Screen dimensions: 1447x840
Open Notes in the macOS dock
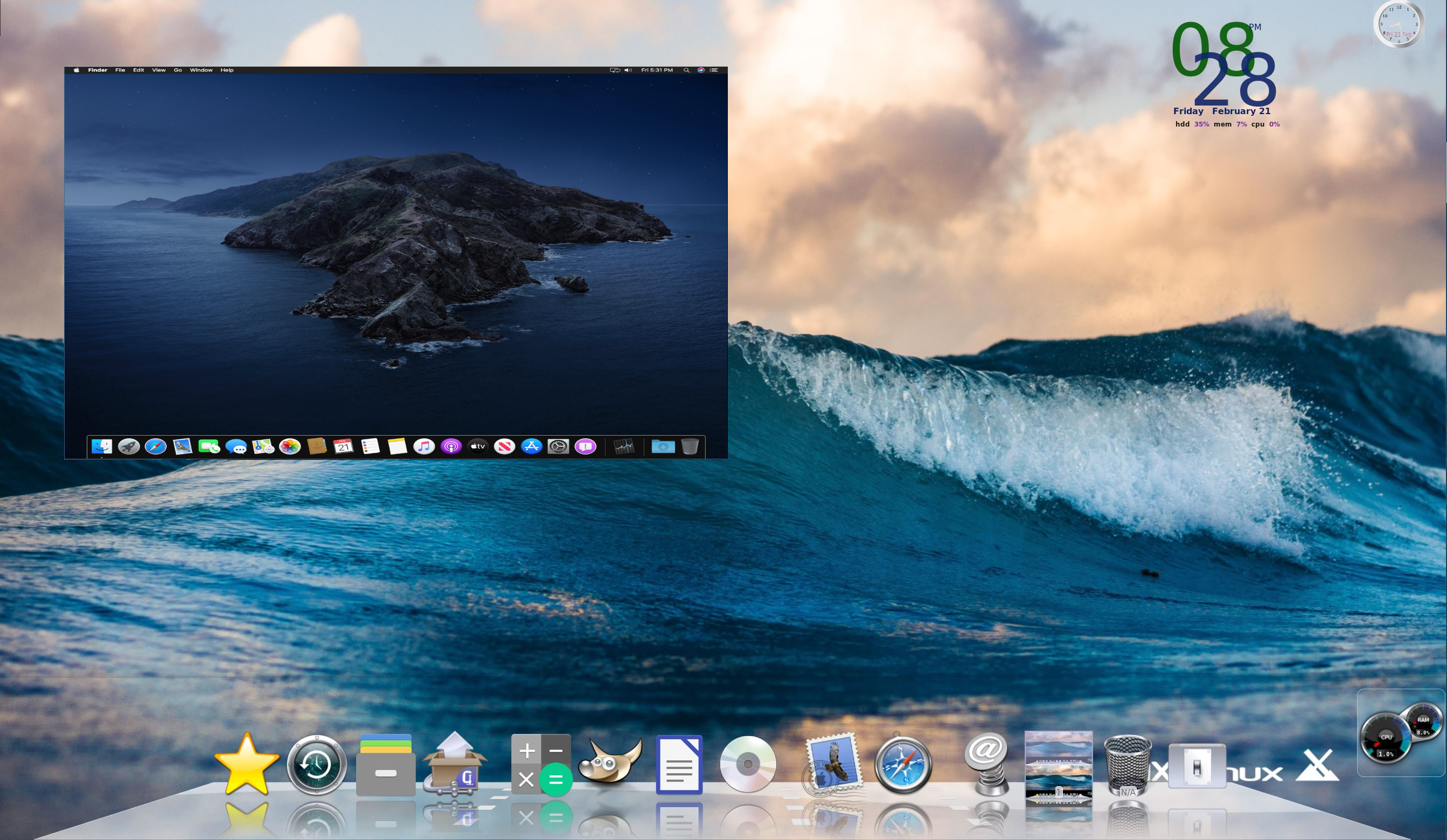tap(398, 446)
